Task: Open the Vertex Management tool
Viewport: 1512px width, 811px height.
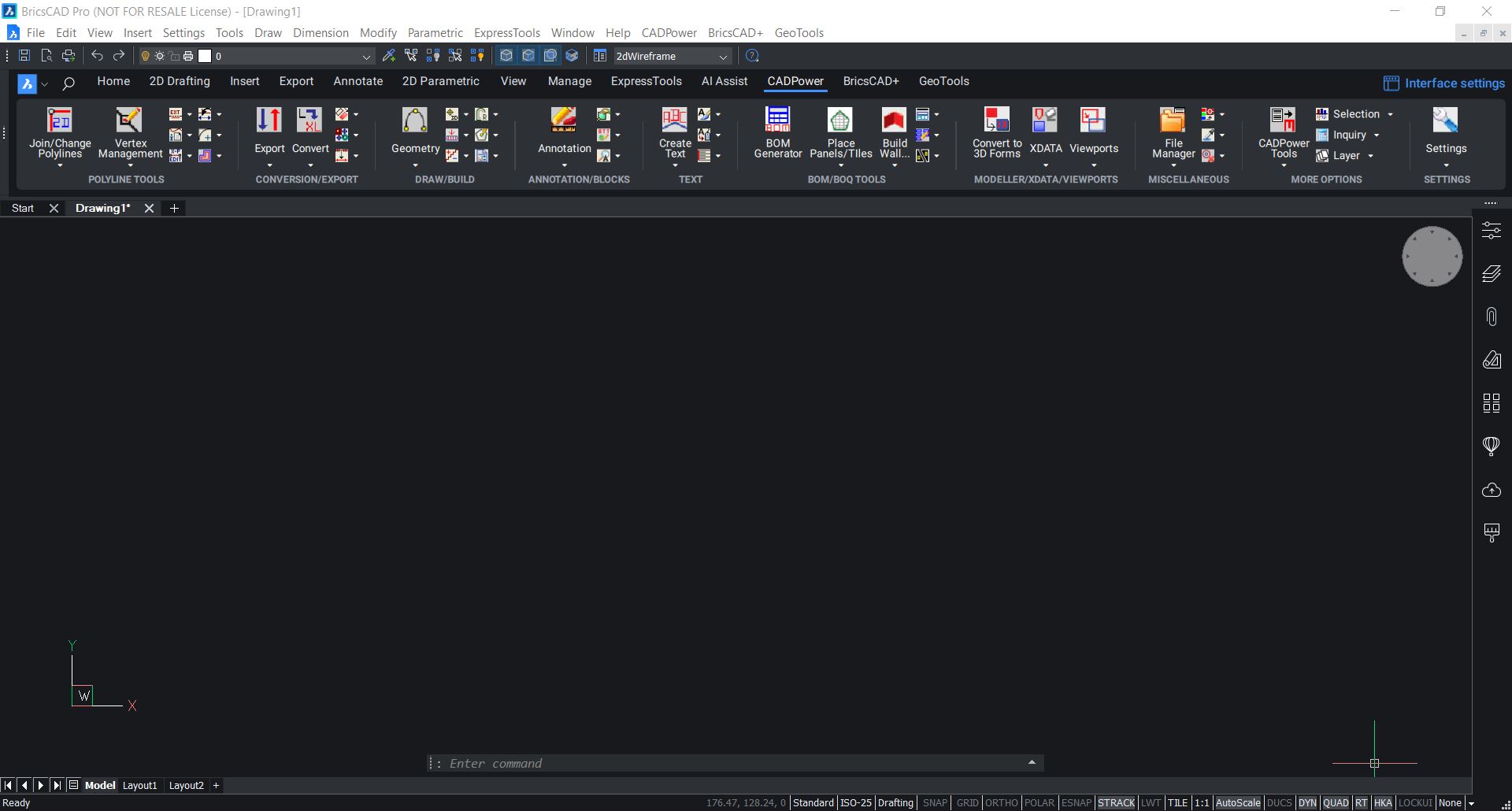Action: (x=130, y=132)
